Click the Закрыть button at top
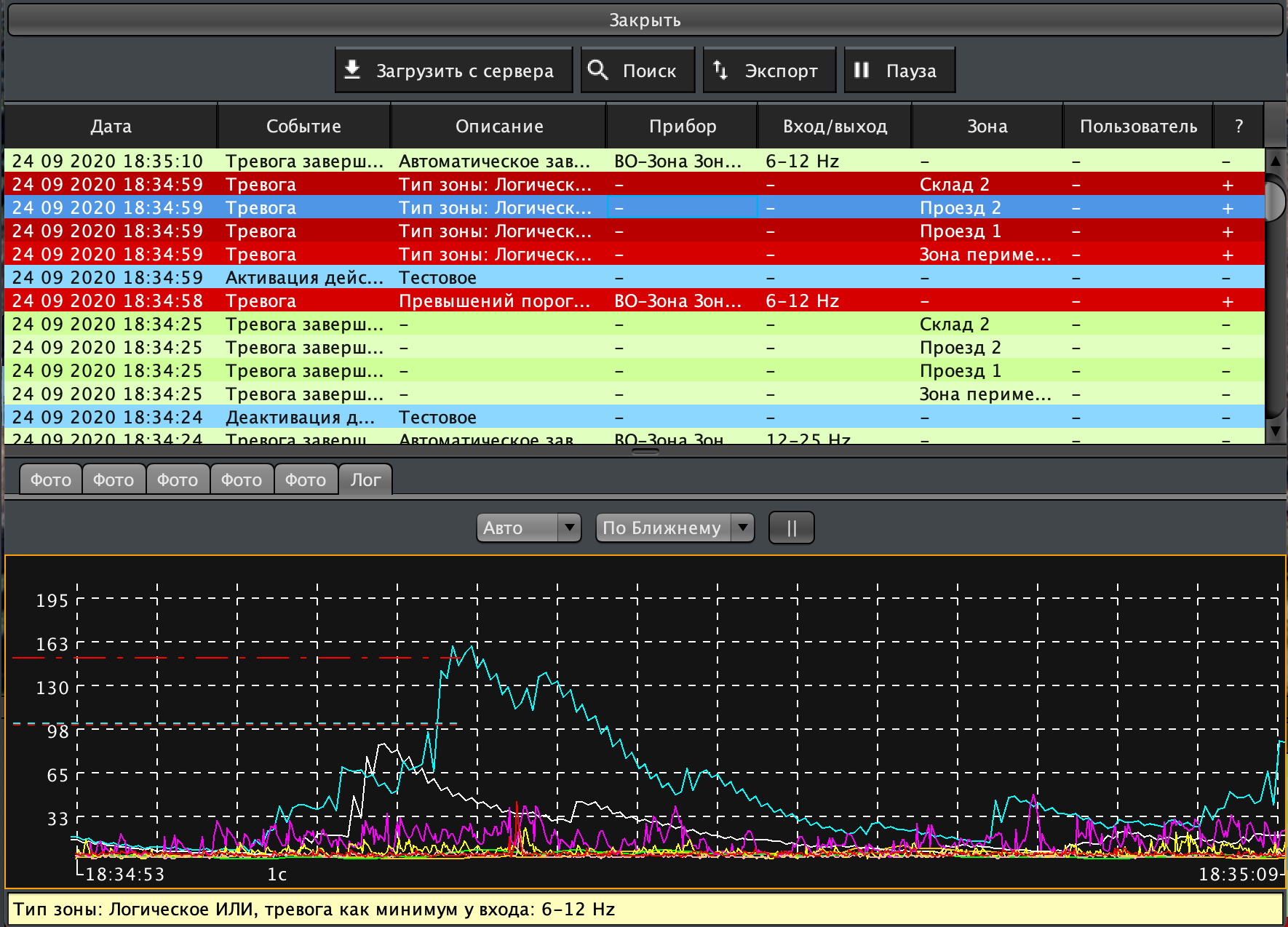 tap(644, 20)
